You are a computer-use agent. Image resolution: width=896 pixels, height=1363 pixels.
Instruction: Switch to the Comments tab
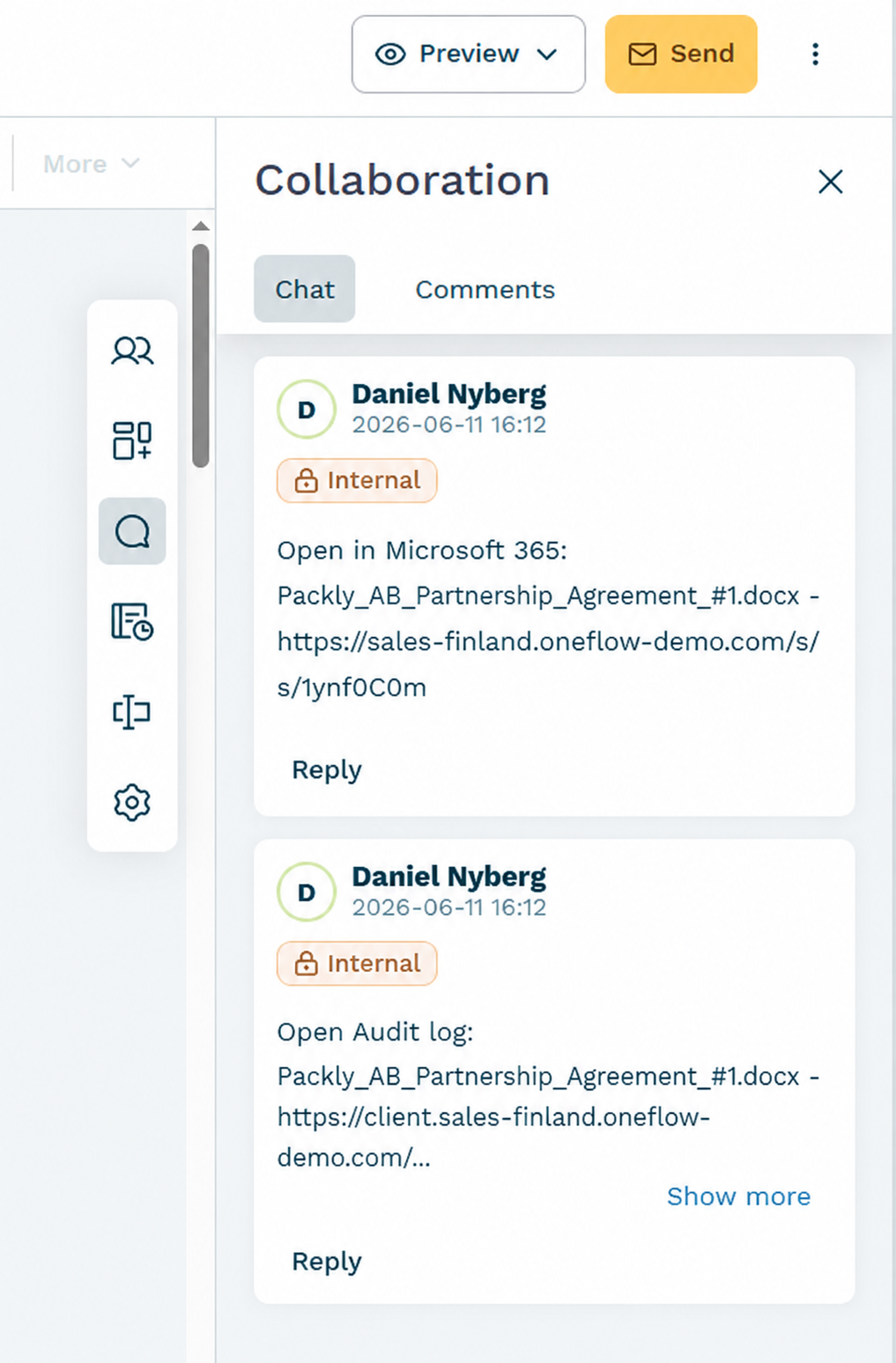click(x=485, y=289)
